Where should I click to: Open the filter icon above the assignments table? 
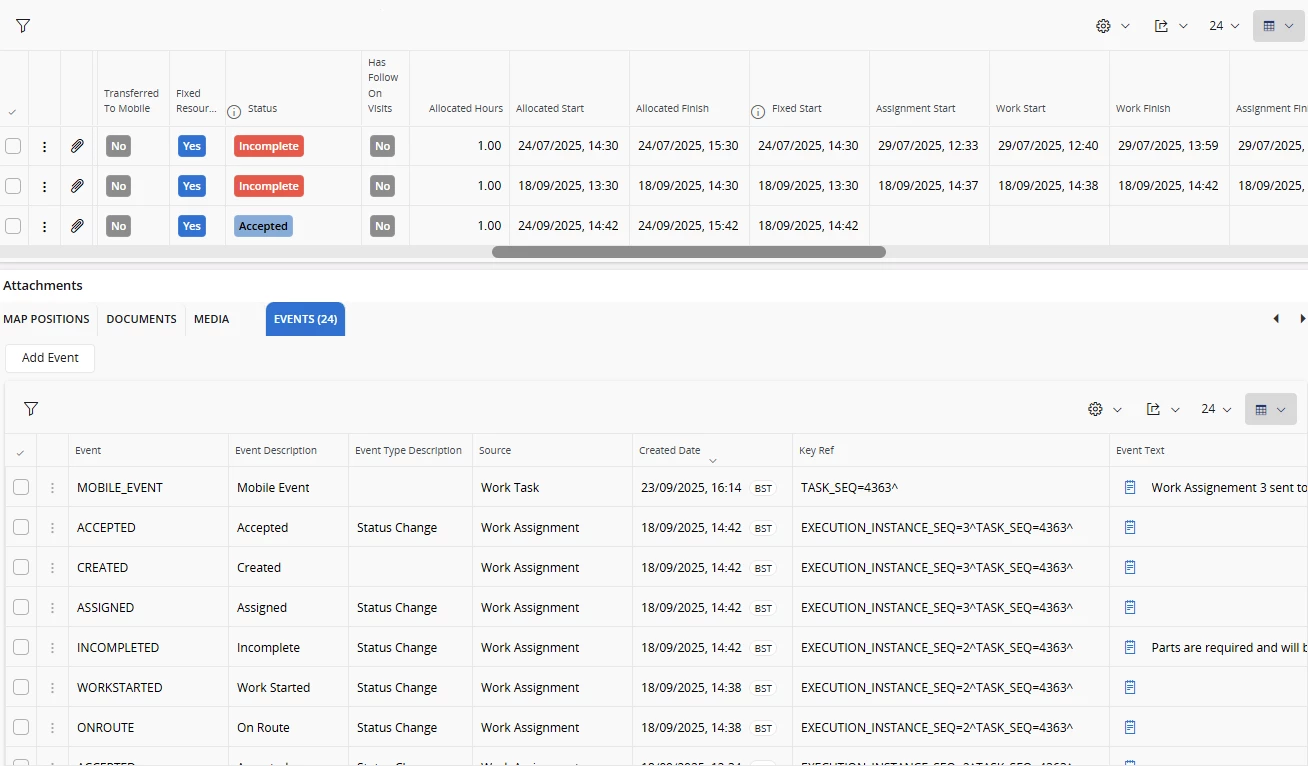(x=23, y=26)
